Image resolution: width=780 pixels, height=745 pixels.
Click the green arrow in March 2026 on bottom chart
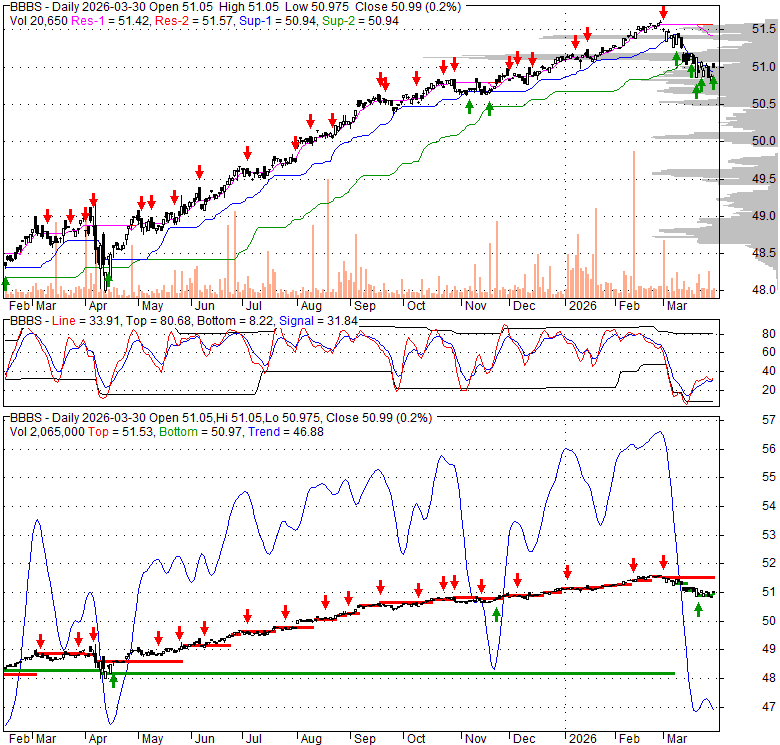pos(698,609)
